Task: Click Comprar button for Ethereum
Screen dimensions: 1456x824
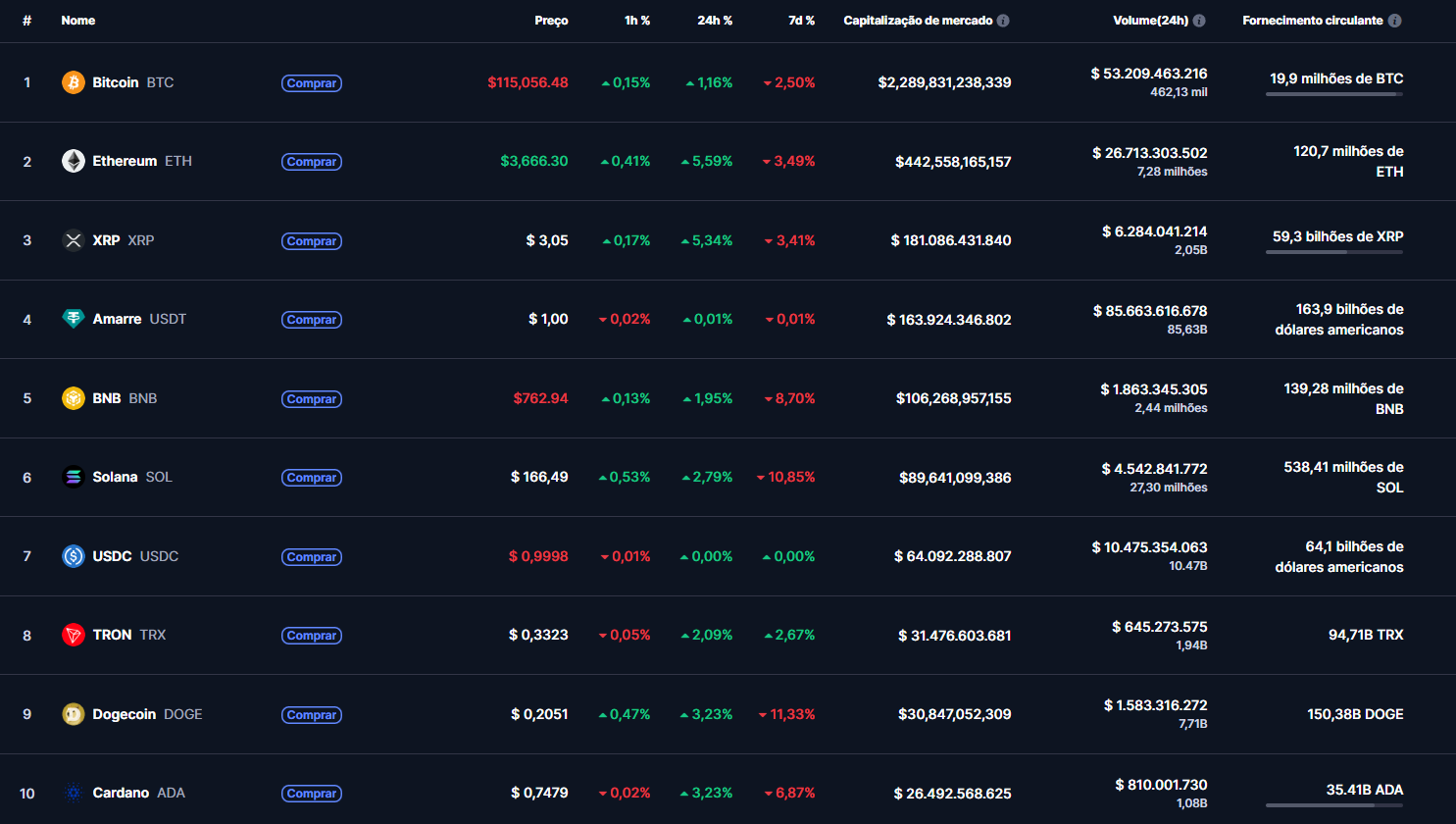Action: 312,162
